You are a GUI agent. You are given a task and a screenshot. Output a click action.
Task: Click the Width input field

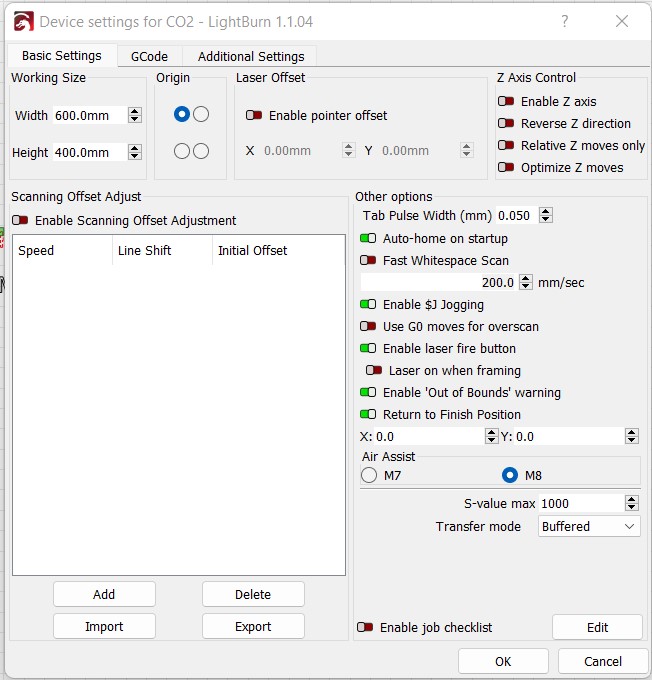[x=91, y=115]
